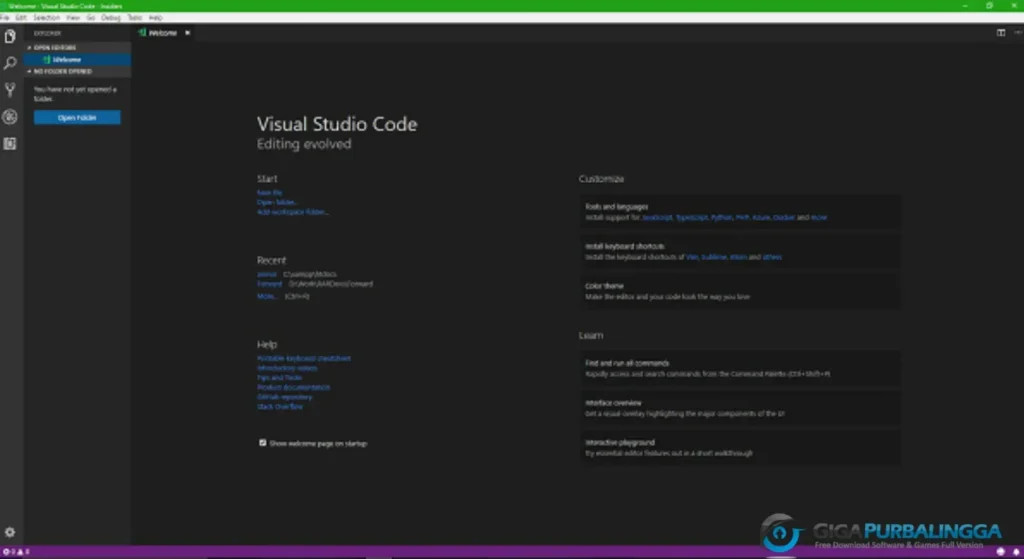Click the Open Folder button
This screenshot has width=1024, height=559.
point(77,118)
